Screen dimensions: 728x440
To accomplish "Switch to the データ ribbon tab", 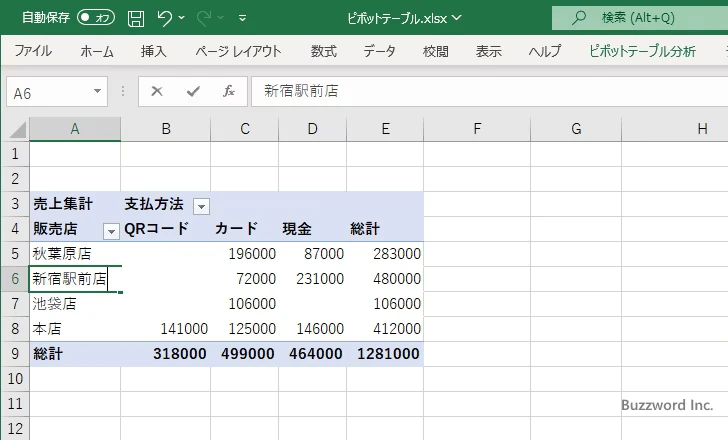I will (x=379, y=51).
